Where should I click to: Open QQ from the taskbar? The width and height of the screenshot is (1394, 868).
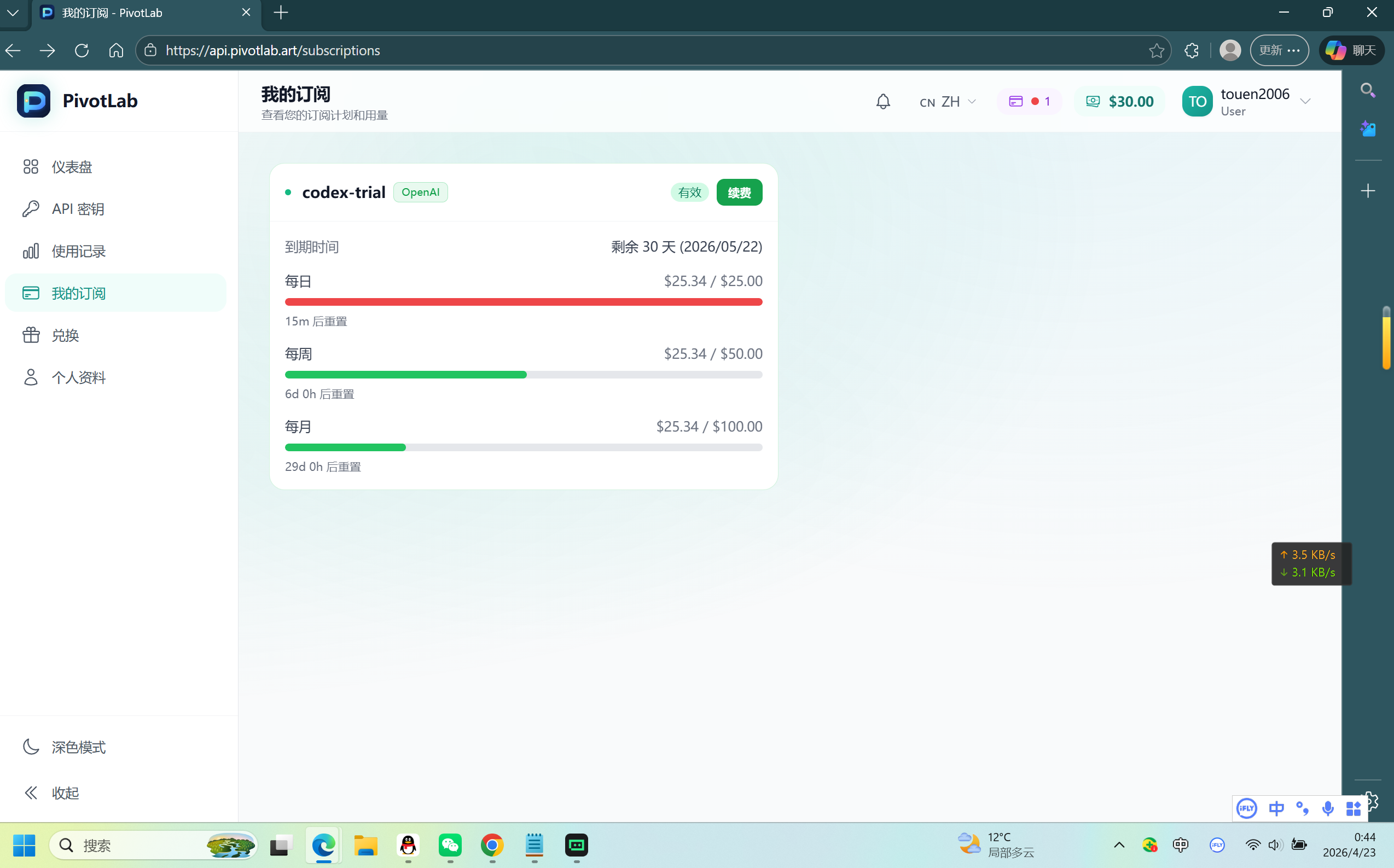[x=408, y=845]
